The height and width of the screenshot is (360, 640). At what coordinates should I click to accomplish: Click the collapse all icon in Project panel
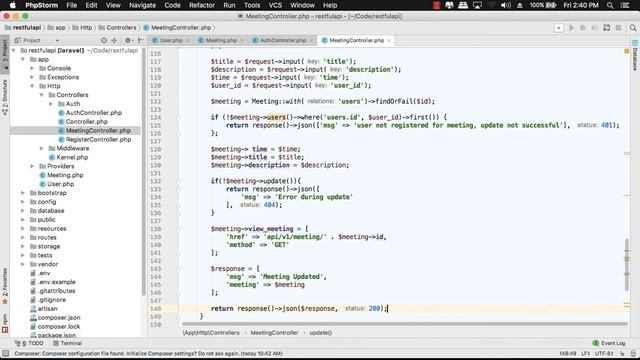point(114,40)
